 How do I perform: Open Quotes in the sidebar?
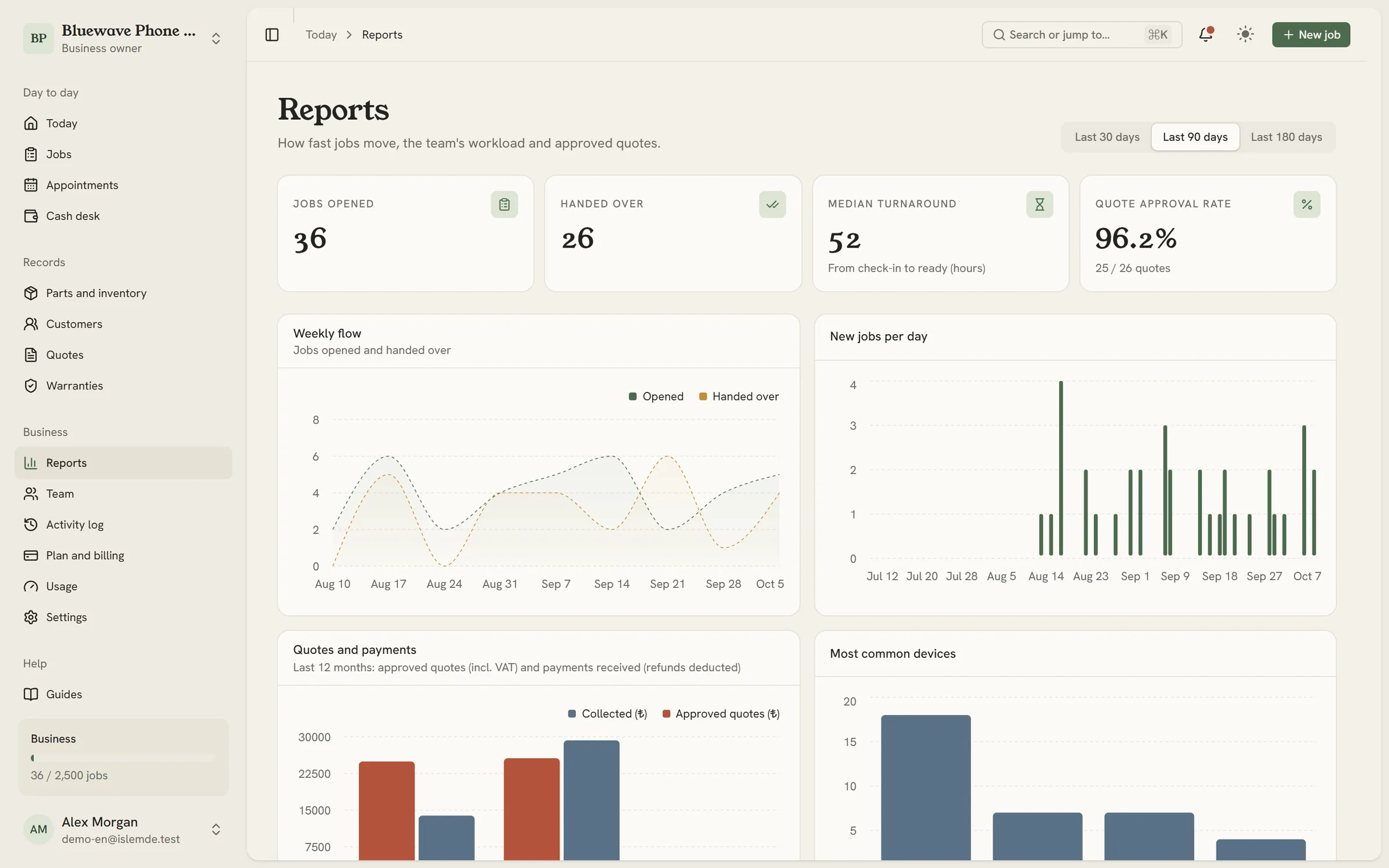tap(123, 355)
